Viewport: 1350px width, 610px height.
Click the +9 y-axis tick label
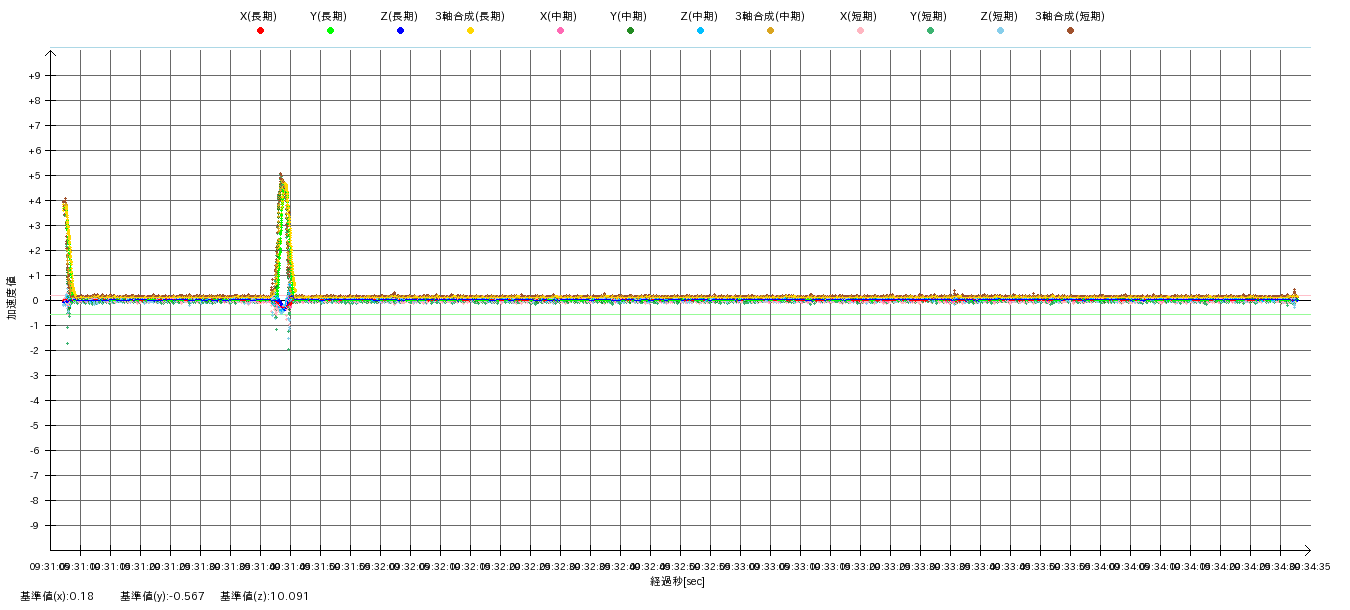[x=34, y=76]
